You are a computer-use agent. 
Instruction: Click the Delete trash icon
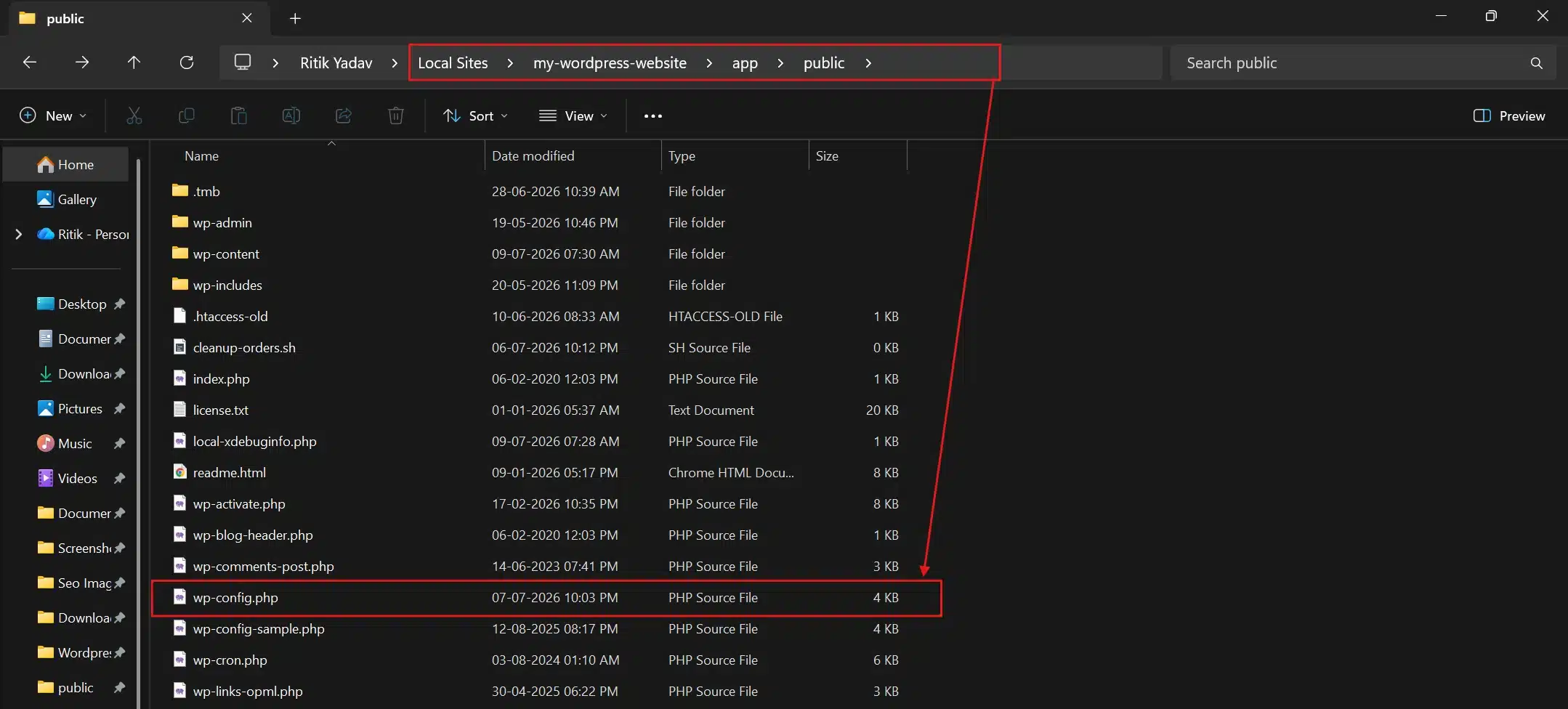396,116
